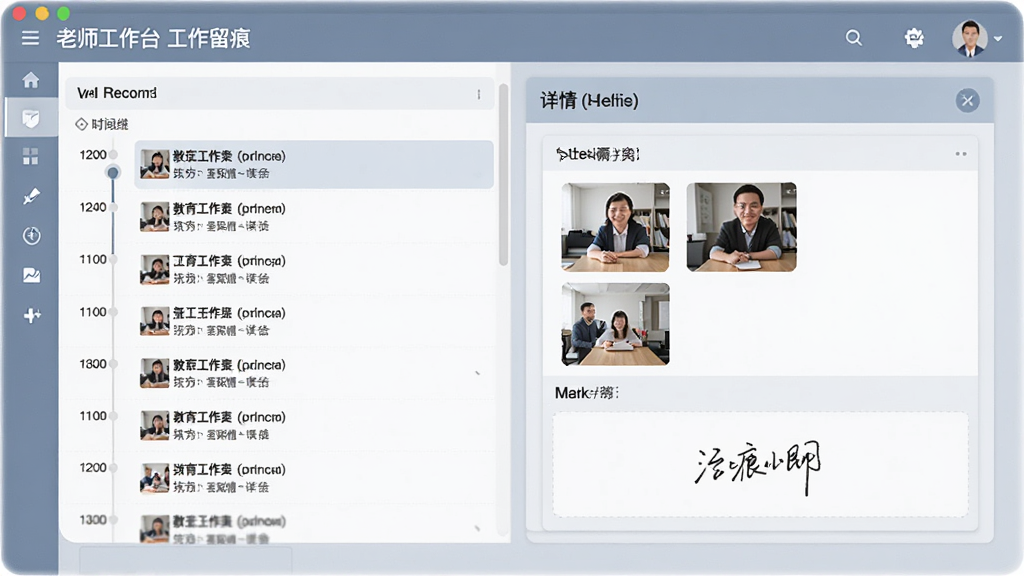Click the Record heading of the list panel
Viewport: 1024px width, 576px height.
tap(117, 93)
